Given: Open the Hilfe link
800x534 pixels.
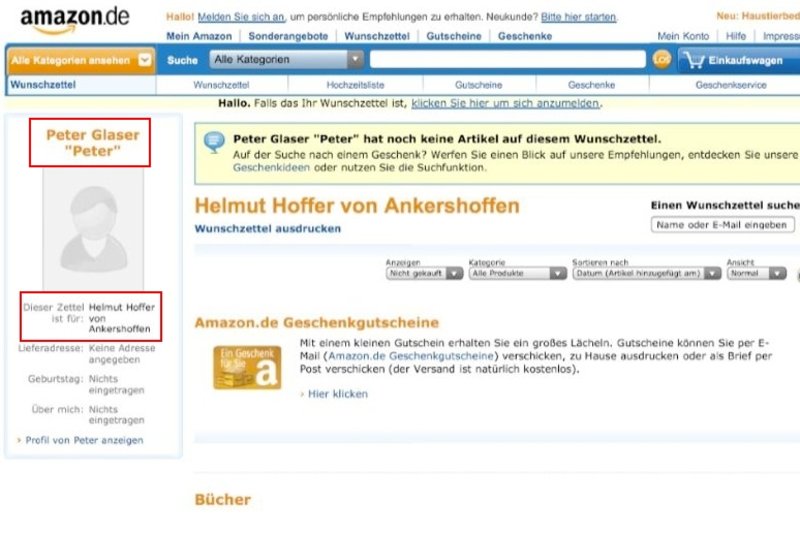Looking at the screenshot, I should click(736, 36).
